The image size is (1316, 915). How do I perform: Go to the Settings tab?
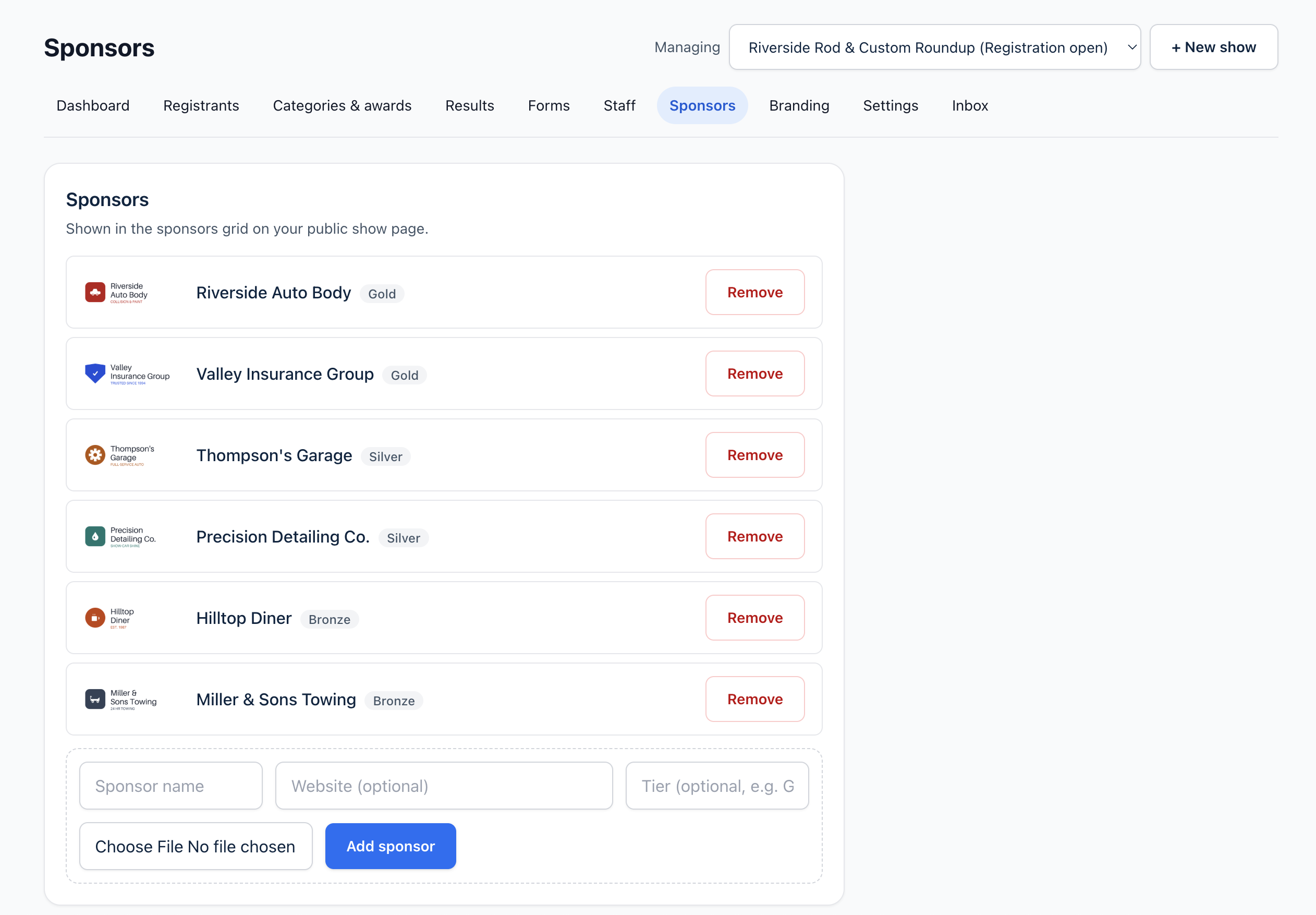[x=891, y=105]
